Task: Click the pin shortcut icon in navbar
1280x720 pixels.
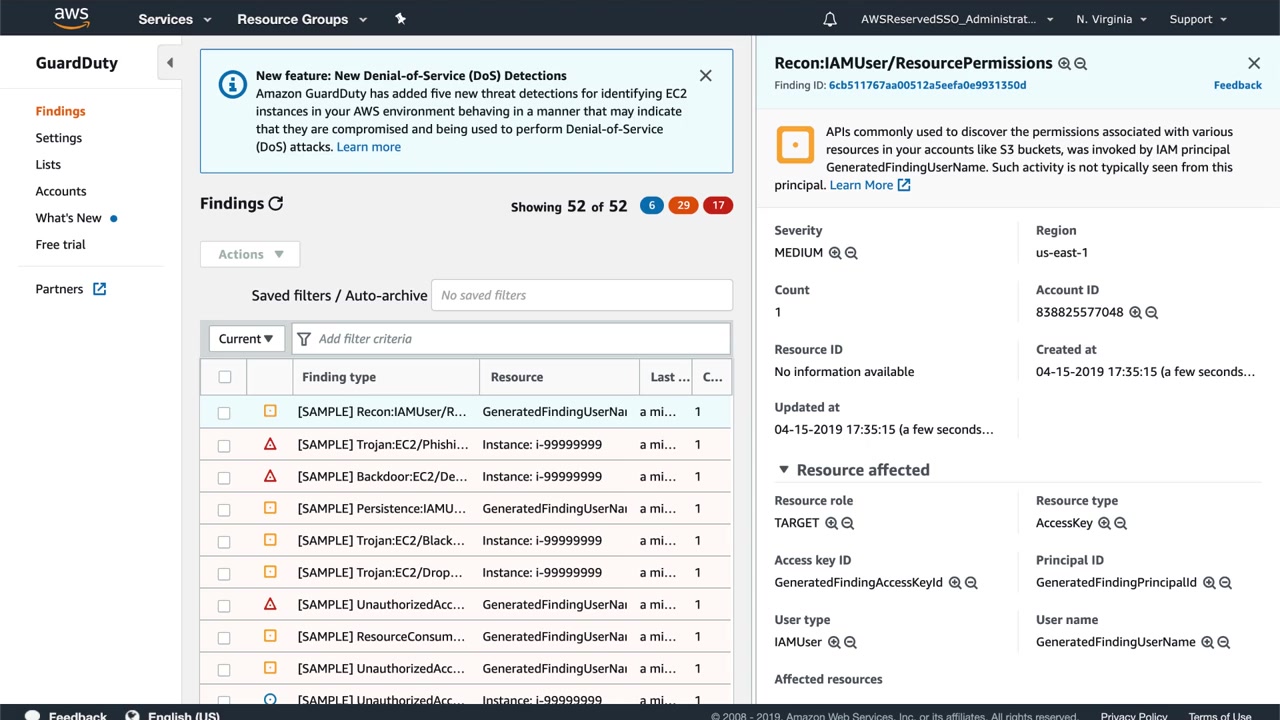Action: 400,19
